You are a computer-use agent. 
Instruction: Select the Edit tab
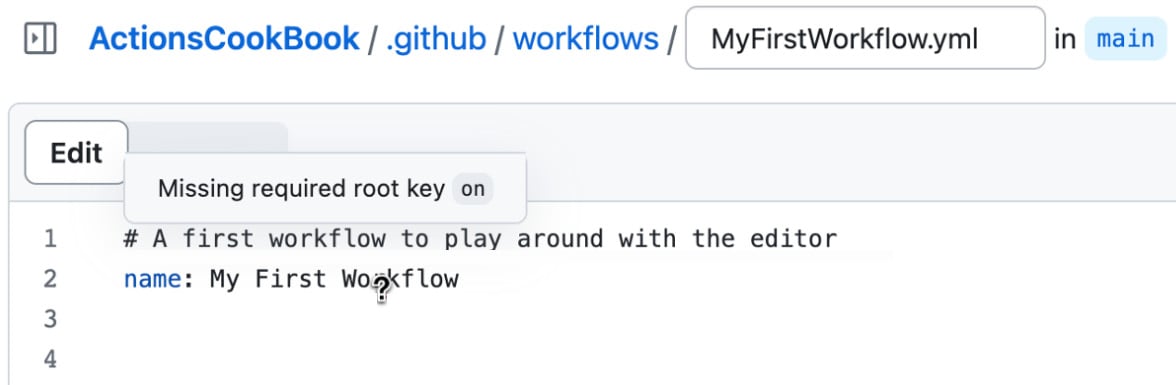76,152
